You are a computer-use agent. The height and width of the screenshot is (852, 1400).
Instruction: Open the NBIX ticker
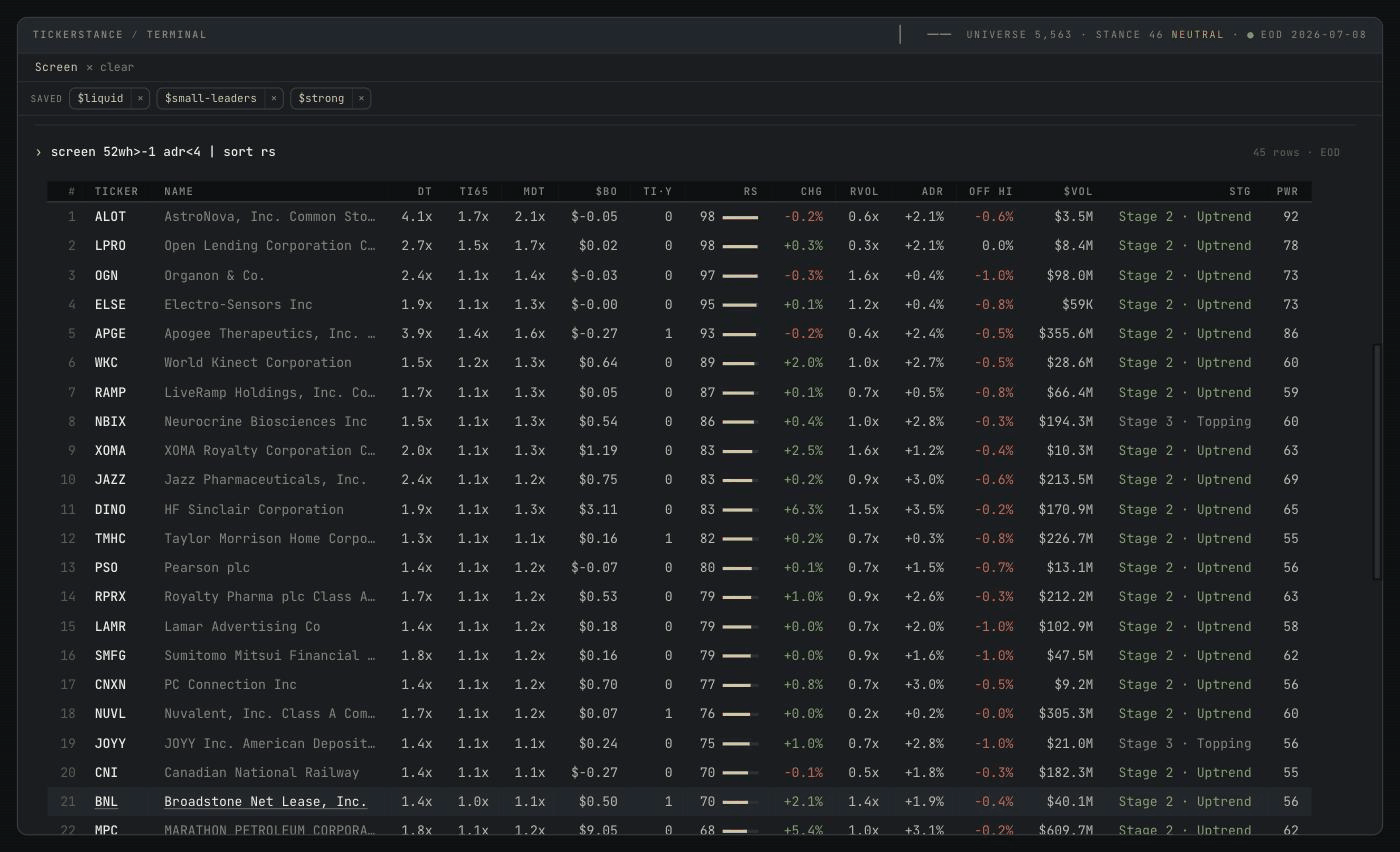tap(110, 421)
